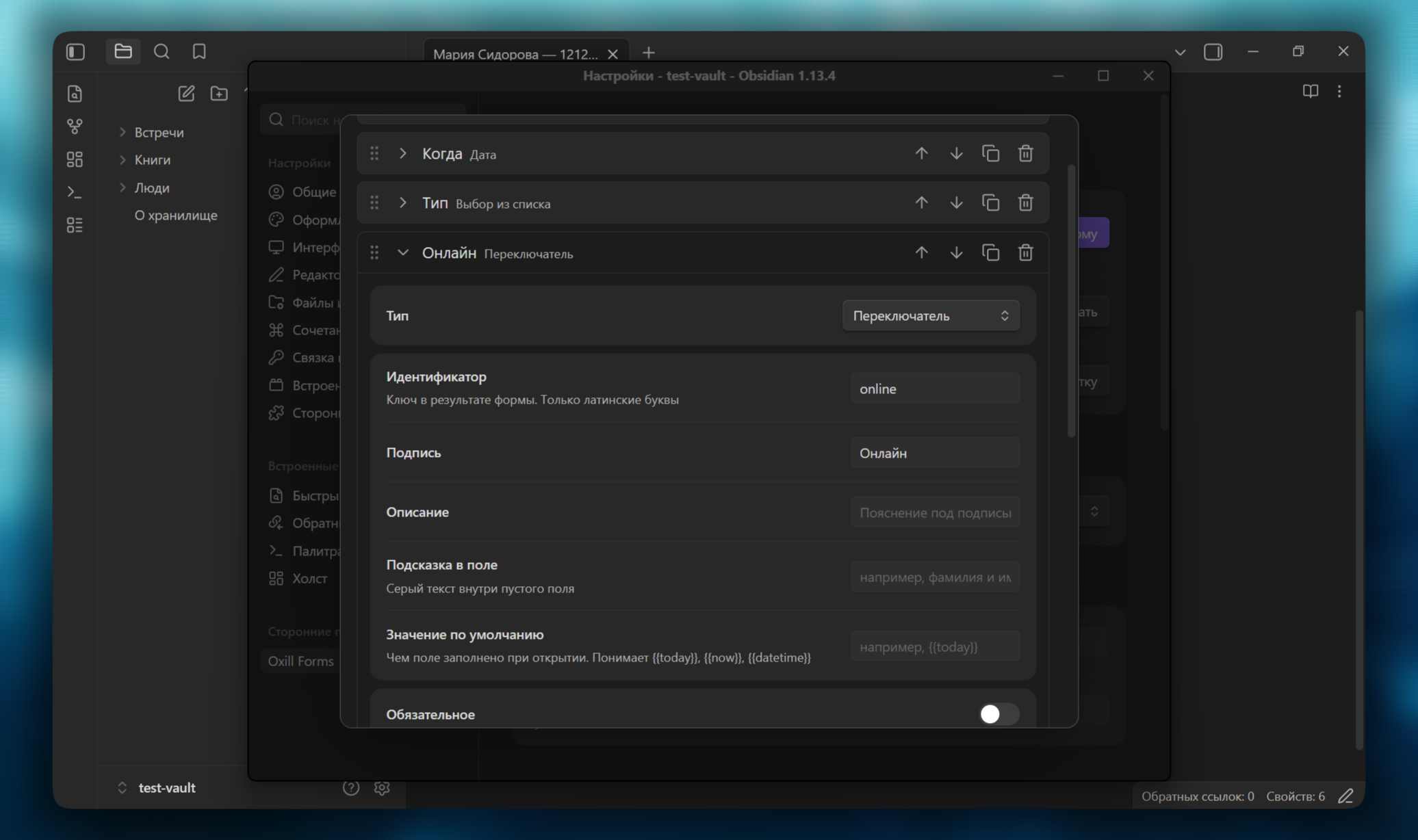Move the Тип field down
1418x840 pixels.
(956, 202)
